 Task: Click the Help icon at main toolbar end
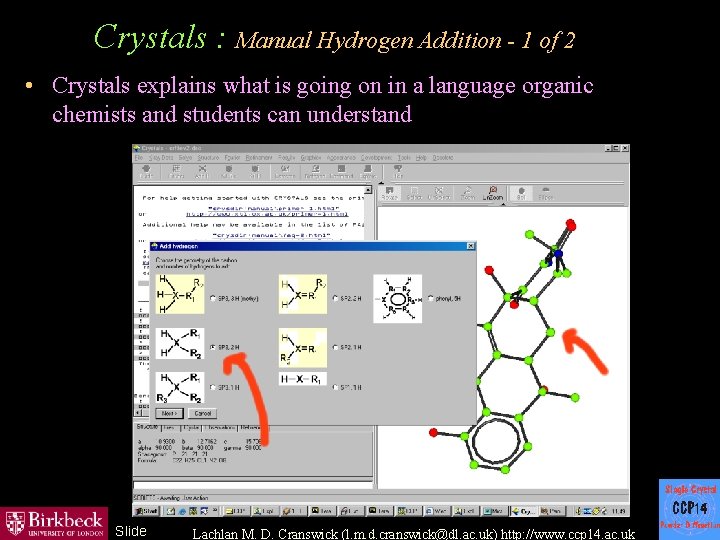coord(398,172)
